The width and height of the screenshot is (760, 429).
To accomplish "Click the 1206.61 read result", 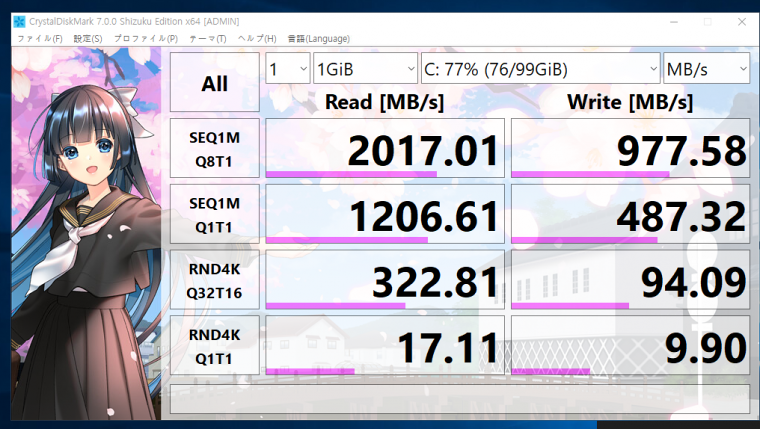I will (x=385, y=214).
